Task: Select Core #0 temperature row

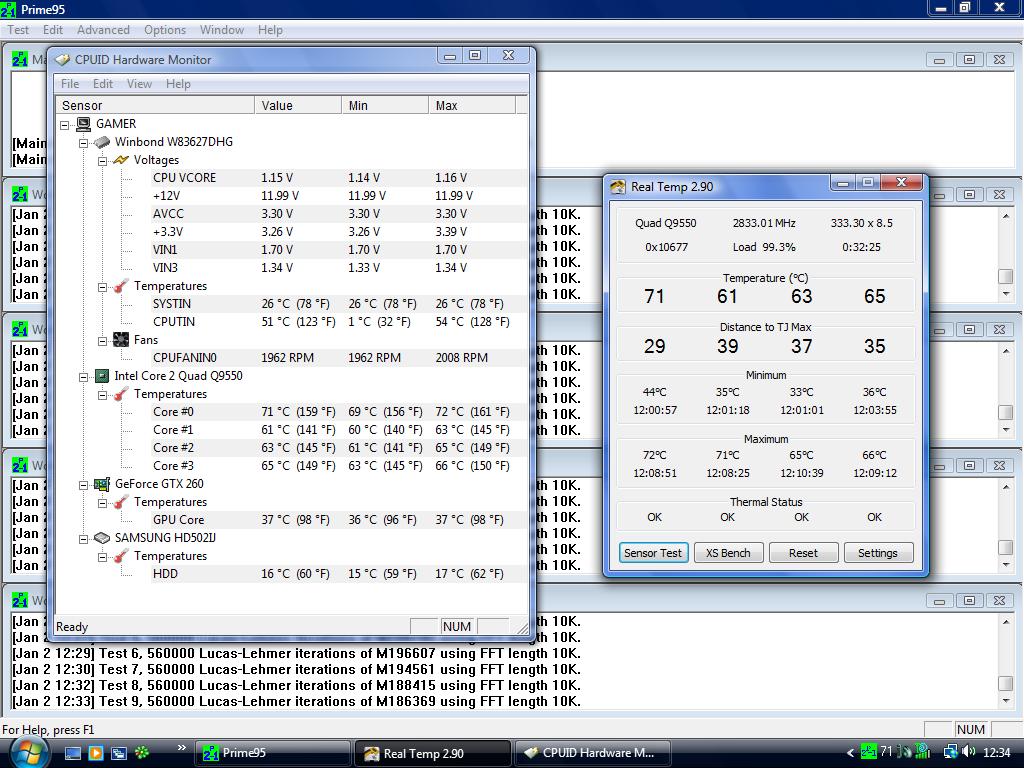Action: (x=338, y=412)
